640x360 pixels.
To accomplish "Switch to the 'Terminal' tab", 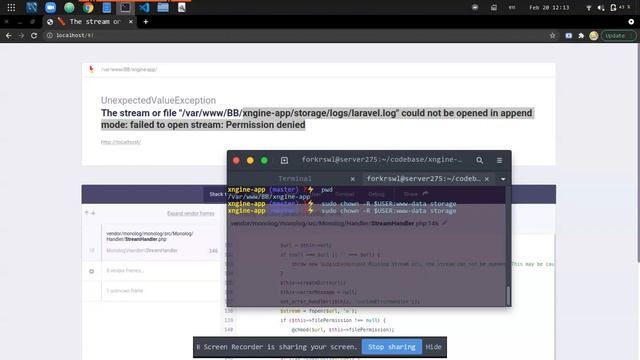I will point(295,179).
